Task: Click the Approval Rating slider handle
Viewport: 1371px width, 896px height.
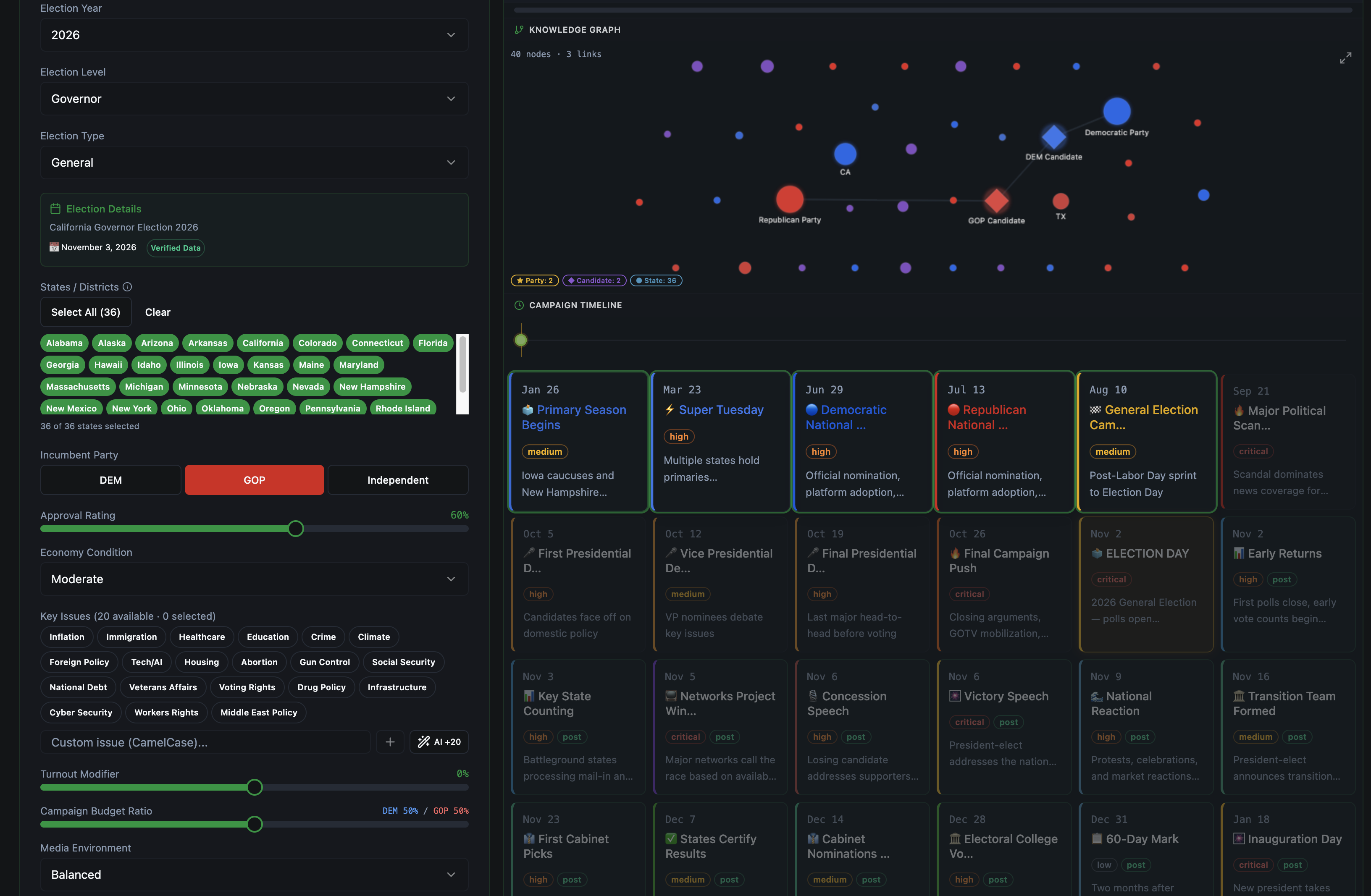Action: [296, 529]
